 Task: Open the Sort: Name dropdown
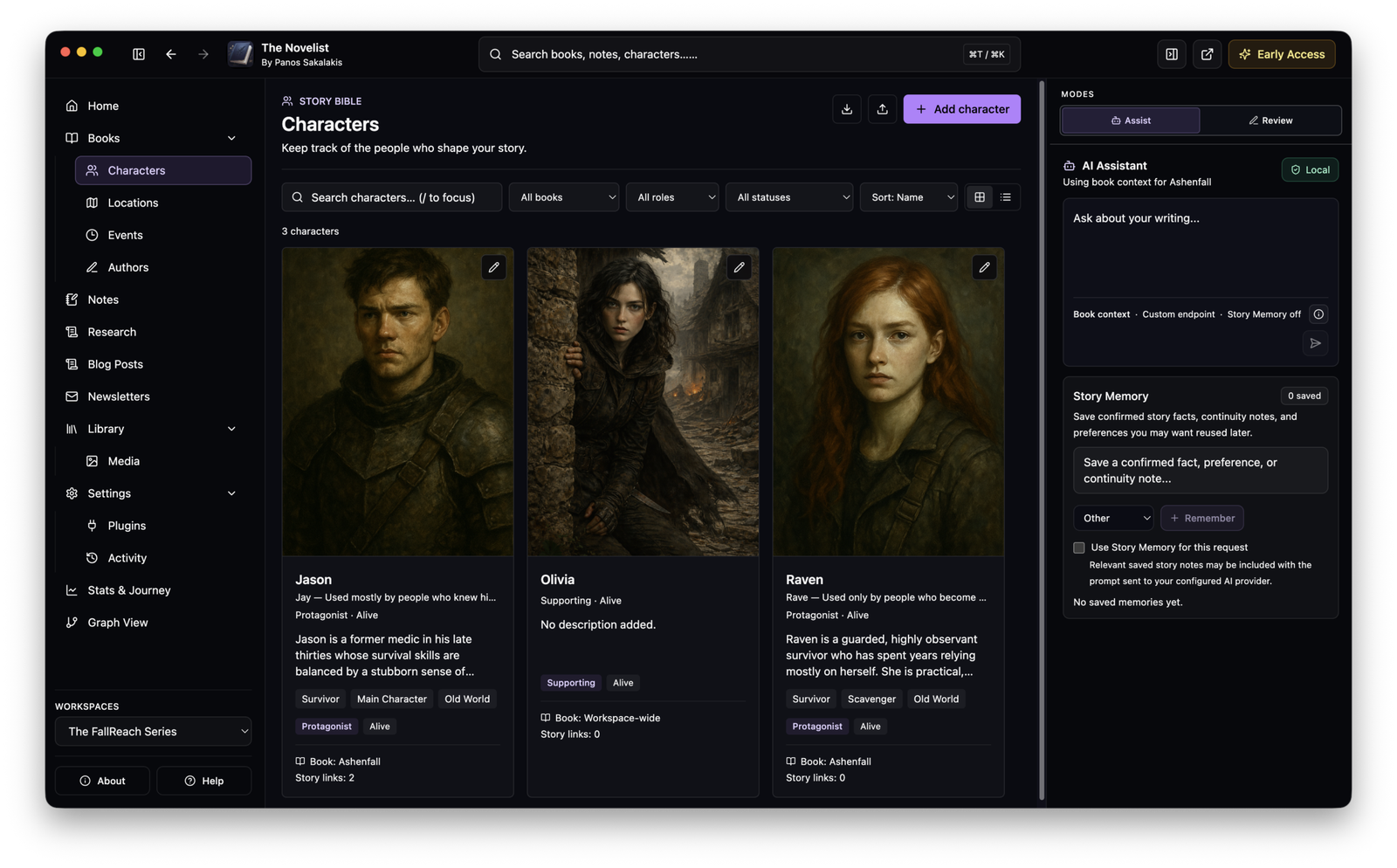pos(909,197)
